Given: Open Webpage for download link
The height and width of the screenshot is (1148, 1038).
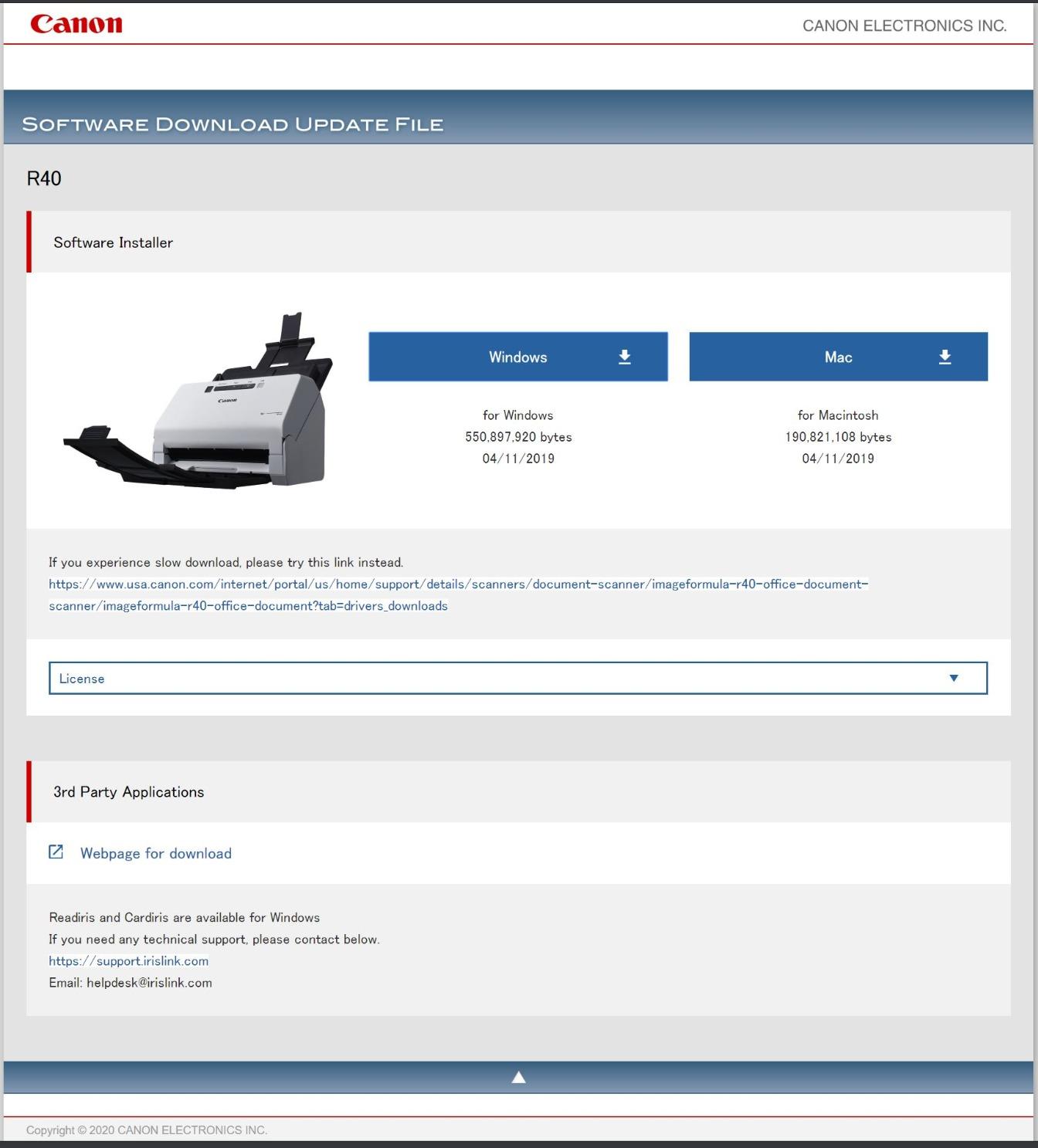Looking at the screenshot, I should 156,853.
